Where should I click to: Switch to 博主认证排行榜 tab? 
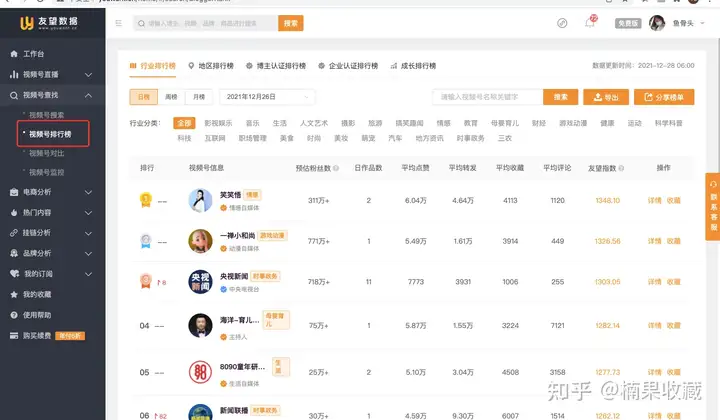coord(276,66)
